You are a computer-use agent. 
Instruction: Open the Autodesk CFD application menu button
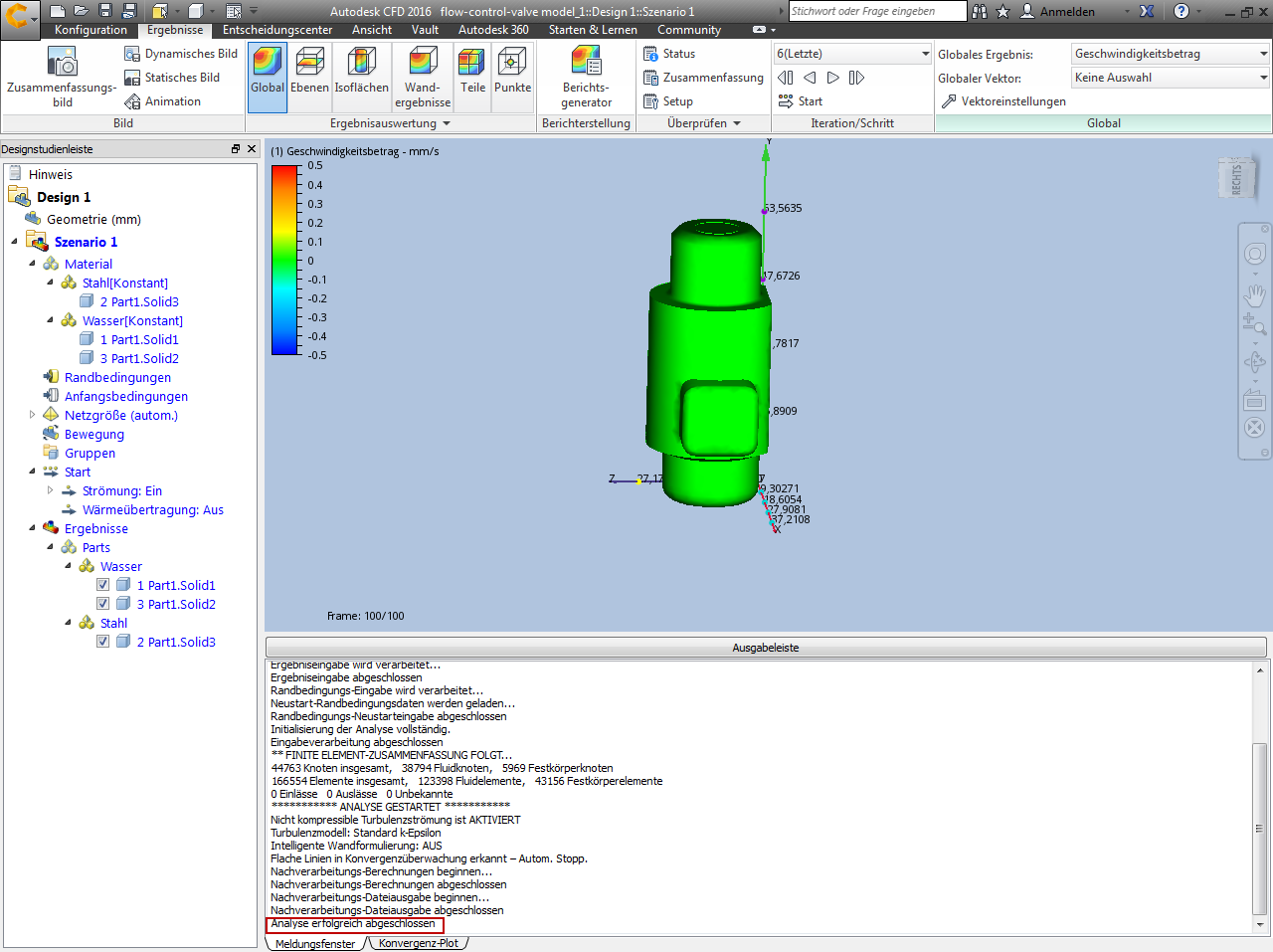tap(19, 17)
